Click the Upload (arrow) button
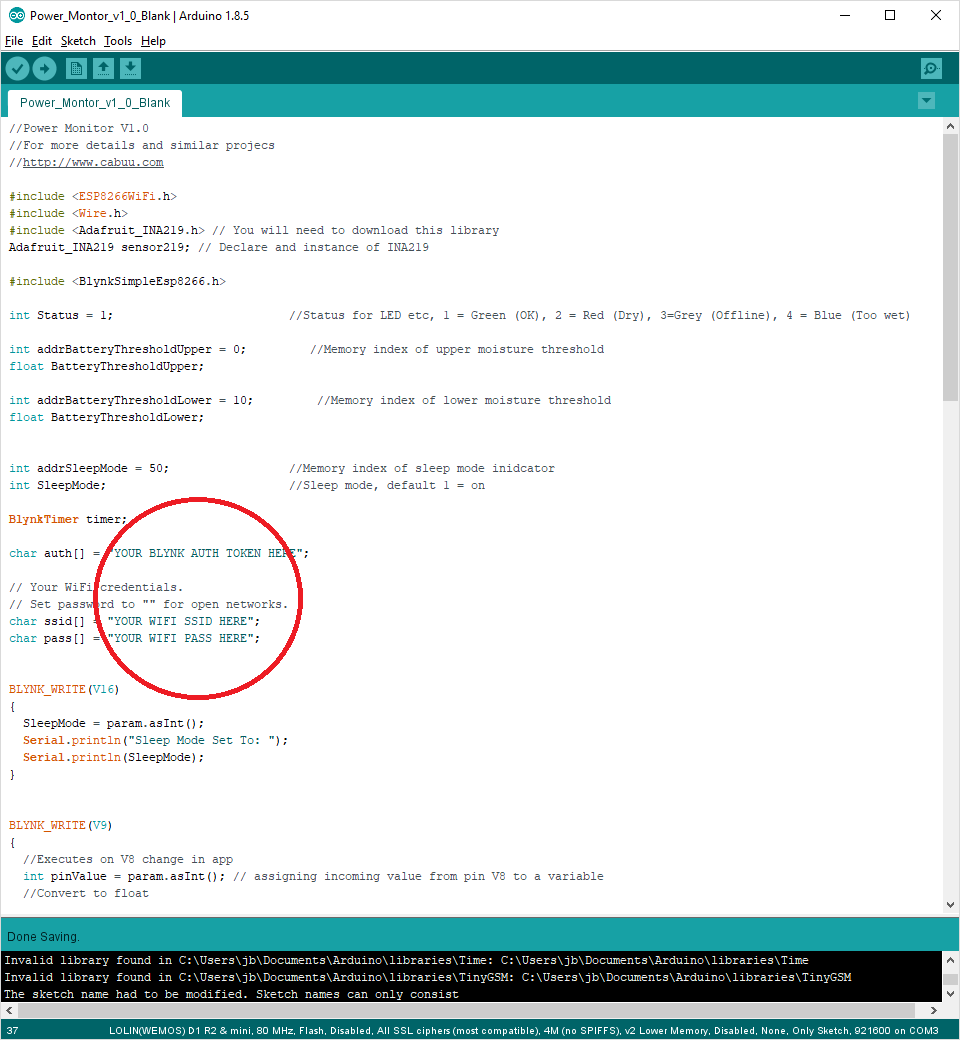 44,68
